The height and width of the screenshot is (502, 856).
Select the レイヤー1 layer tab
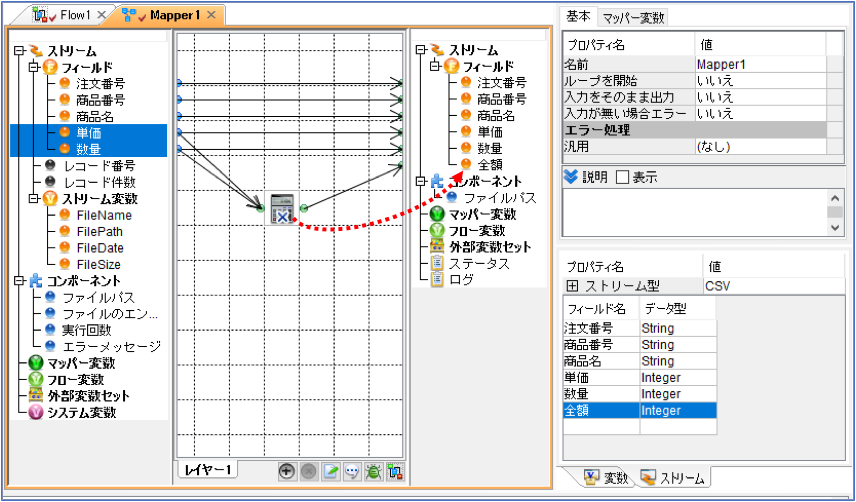(208, 469)
